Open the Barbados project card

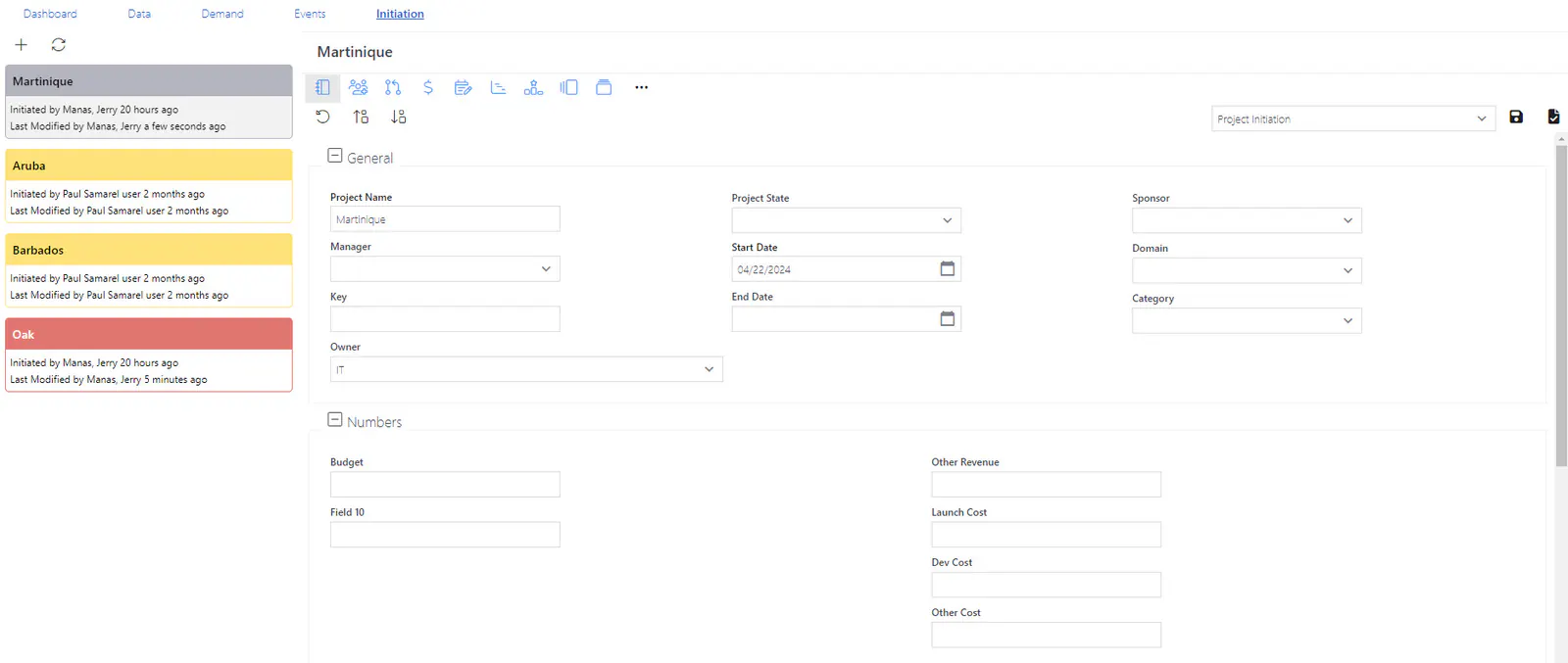pos(149,270)
